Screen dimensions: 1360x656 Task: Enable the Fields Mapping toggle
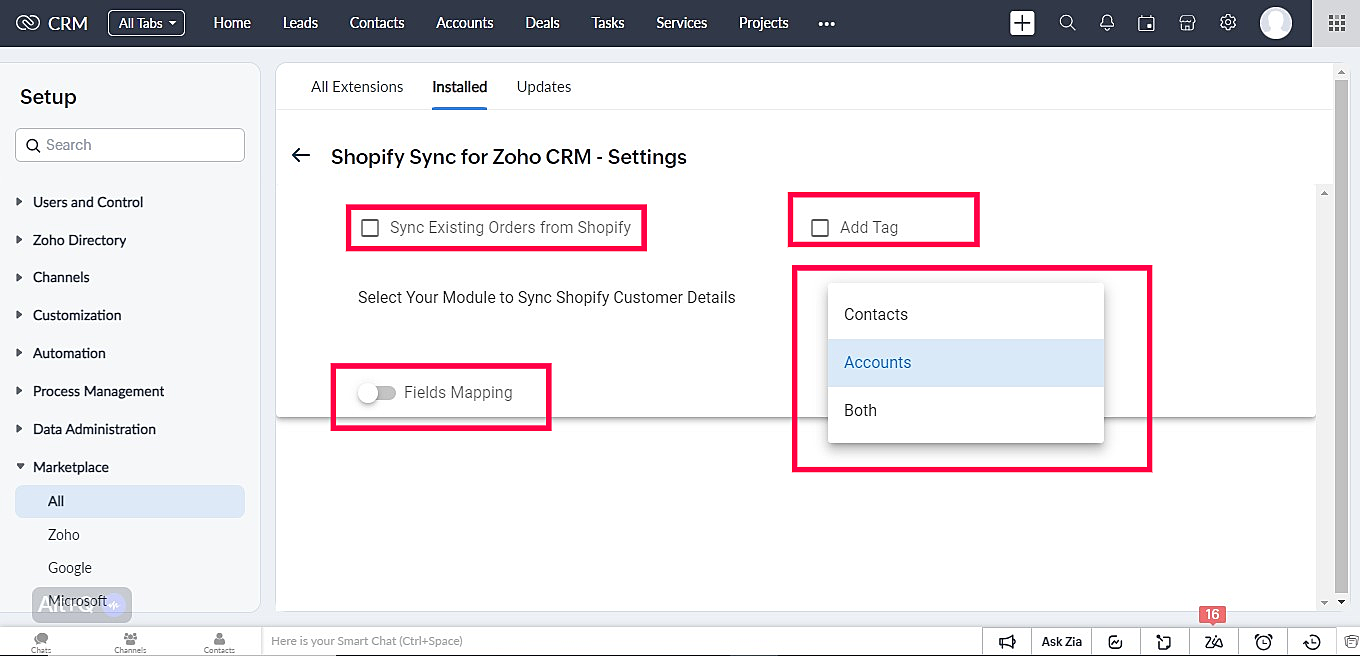[x=377, y=393]
